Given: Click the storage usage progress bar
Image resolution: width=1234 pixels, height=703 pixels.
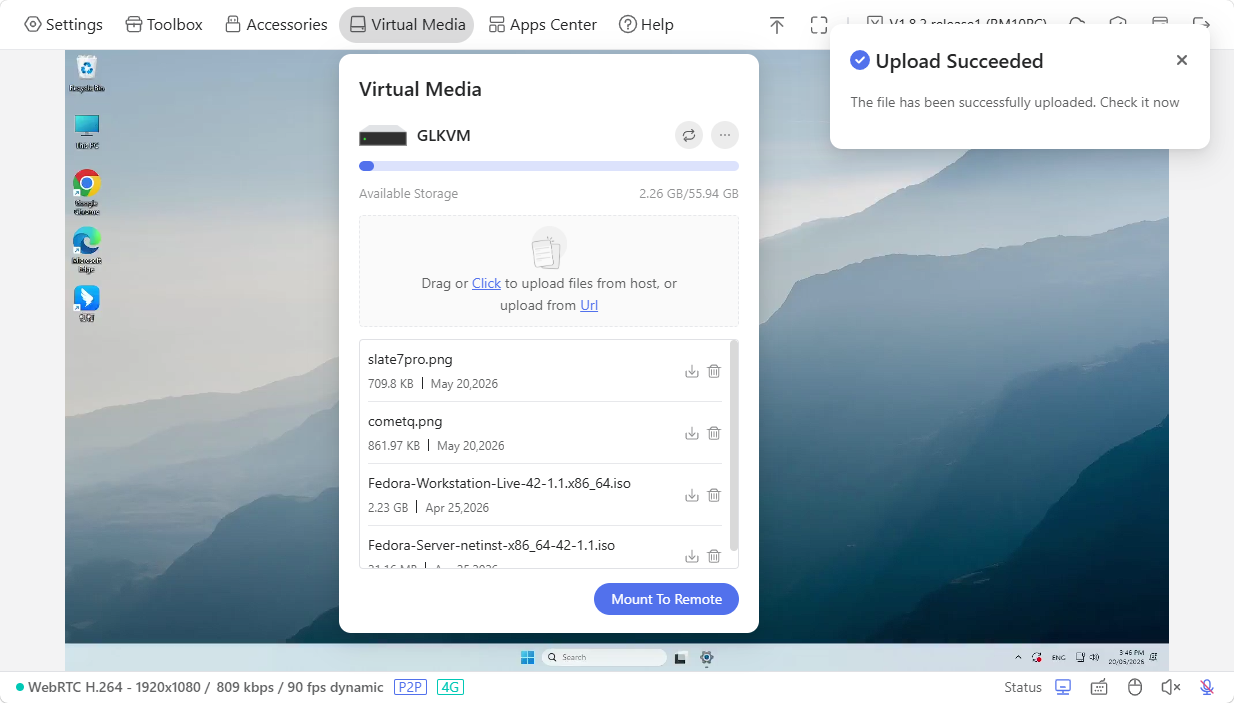Looking at the screenshot, I should 549,166.
